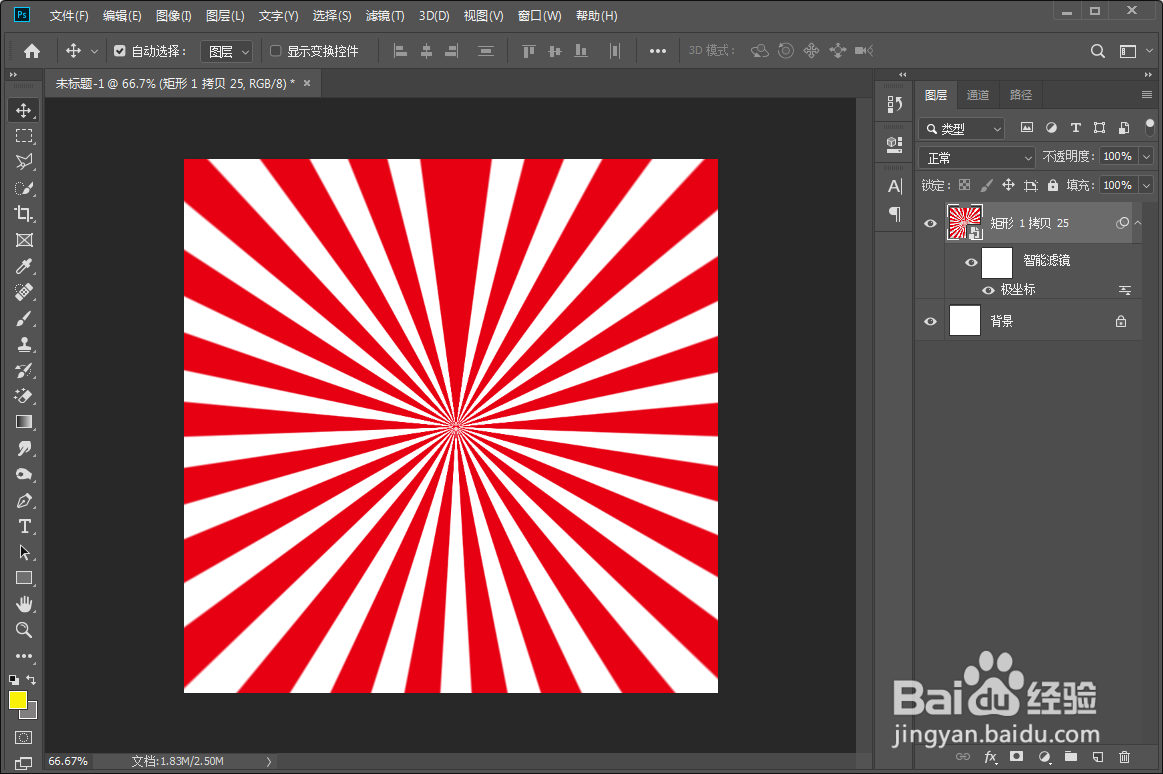This screenshot has width=1163, height=774.
Task: Expand status bar info arrow
Action: point(268,761)
